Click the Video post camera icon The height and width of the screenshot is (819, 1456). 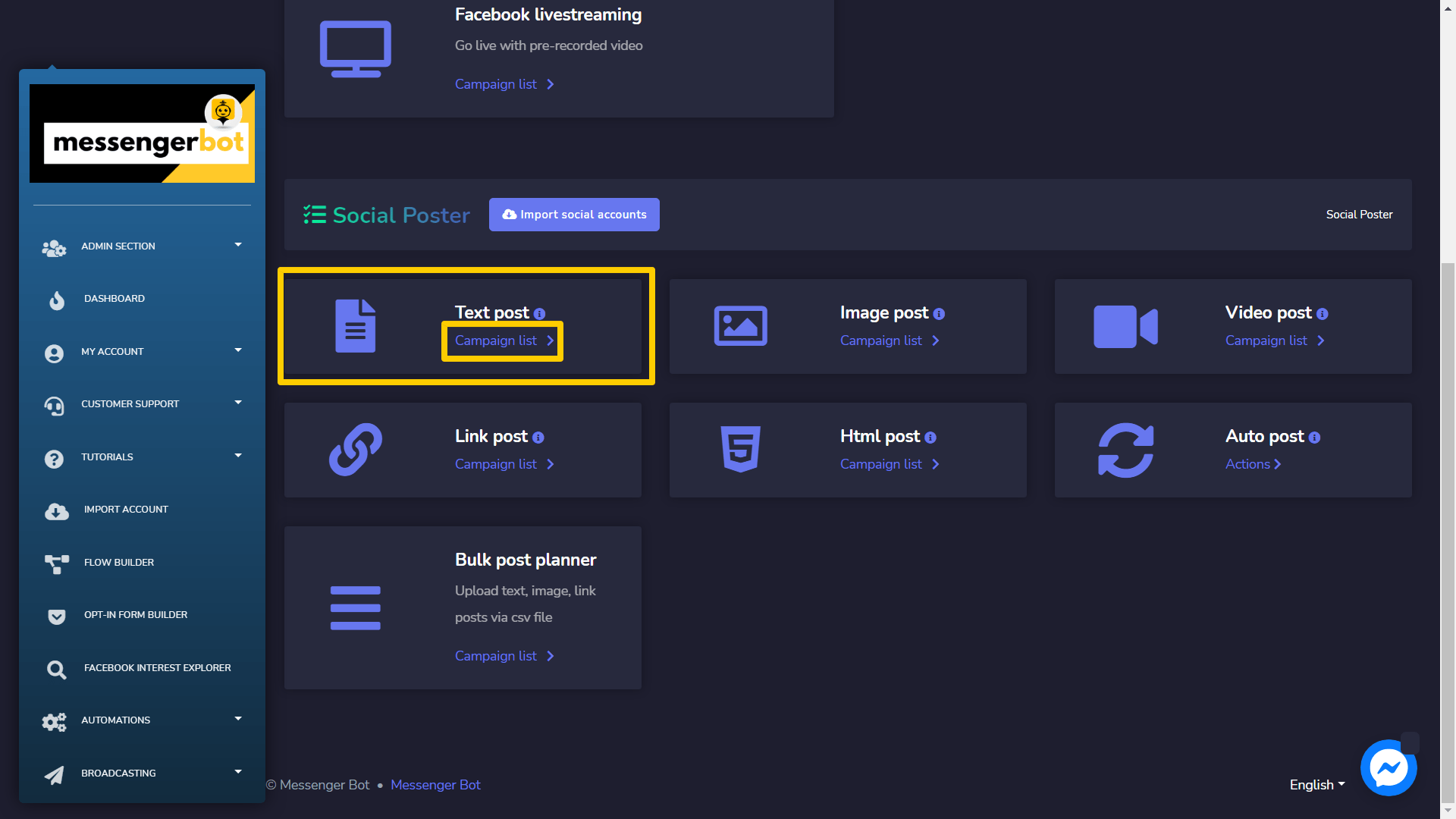(x=1125, y=326)
